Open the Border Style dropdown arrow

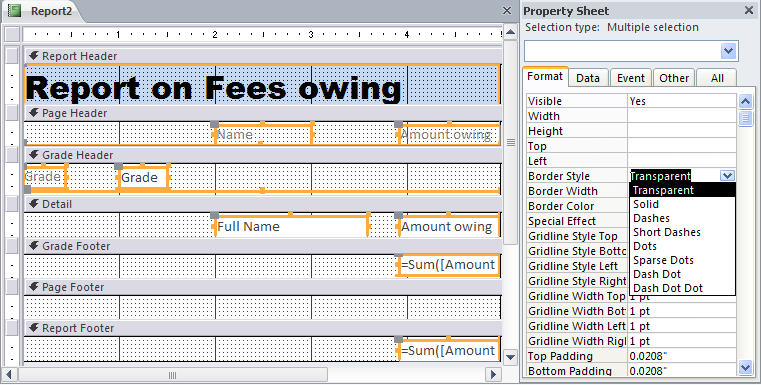point(727,176)
